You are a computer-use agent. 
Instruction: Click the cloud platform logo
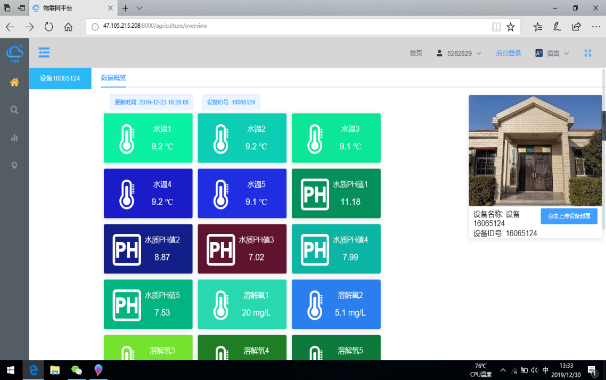point(15,53)
